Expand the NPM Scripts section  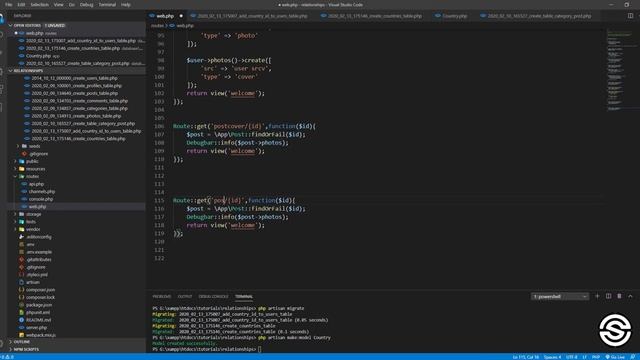(11, 349)
